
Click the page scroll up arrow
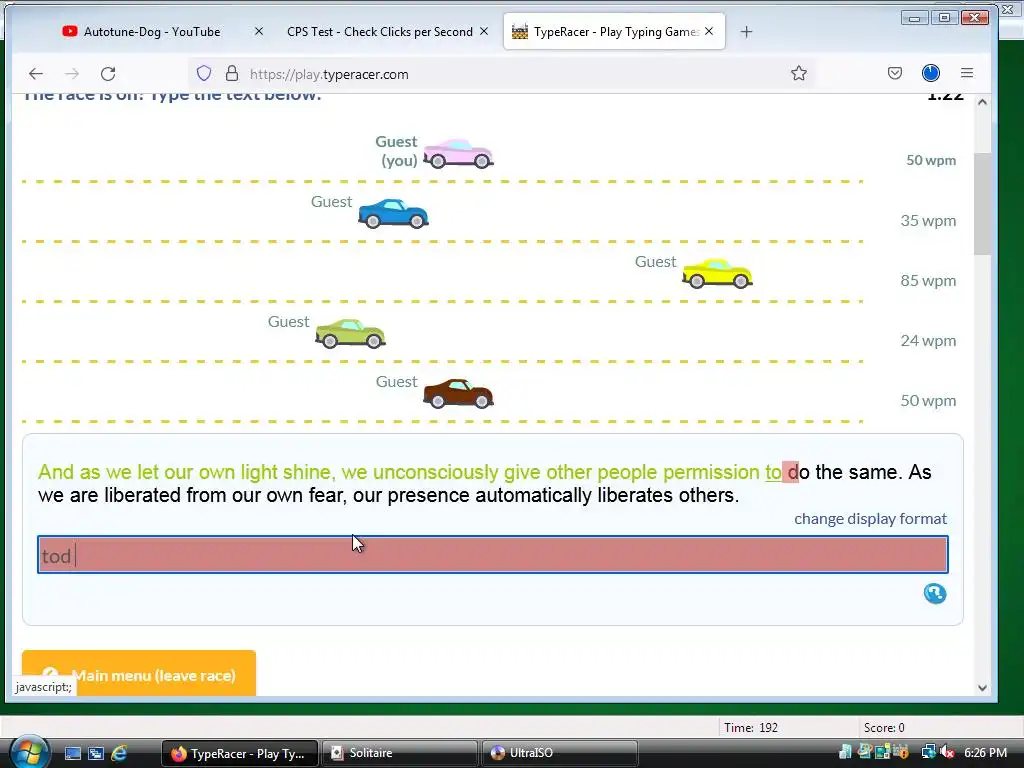[x=982, y=103]
